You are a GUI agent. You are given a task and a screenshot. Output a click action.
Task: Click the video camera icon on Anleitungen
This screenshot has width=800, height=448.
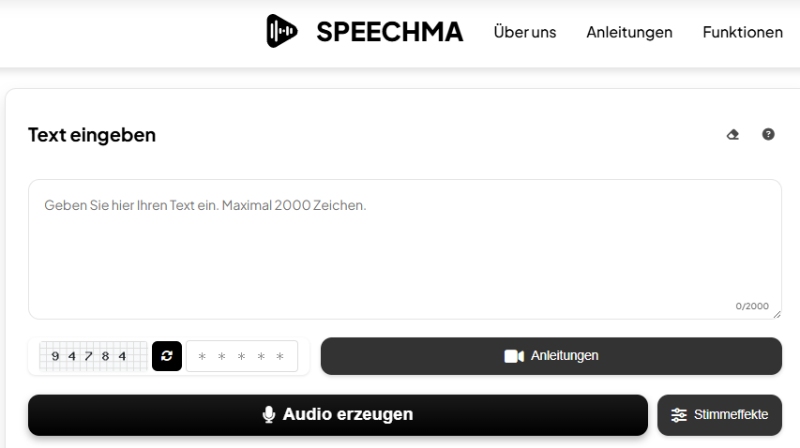point(514,356)
